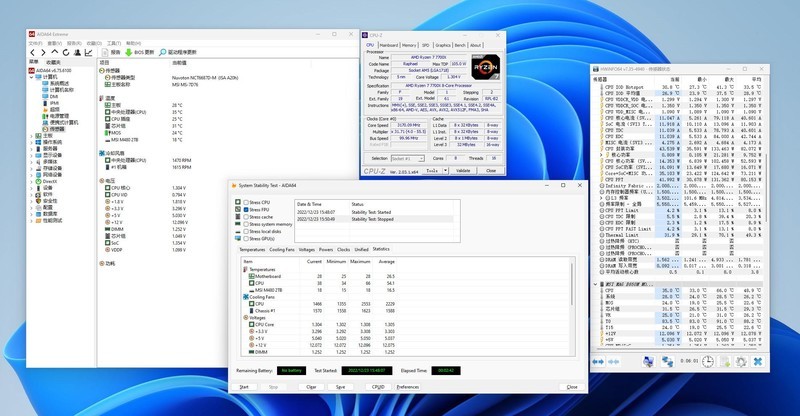Click the clock icon in HWiNFO toolbar
The height and width of the screenshot is (416, 800).
click(x=708, y=361)
